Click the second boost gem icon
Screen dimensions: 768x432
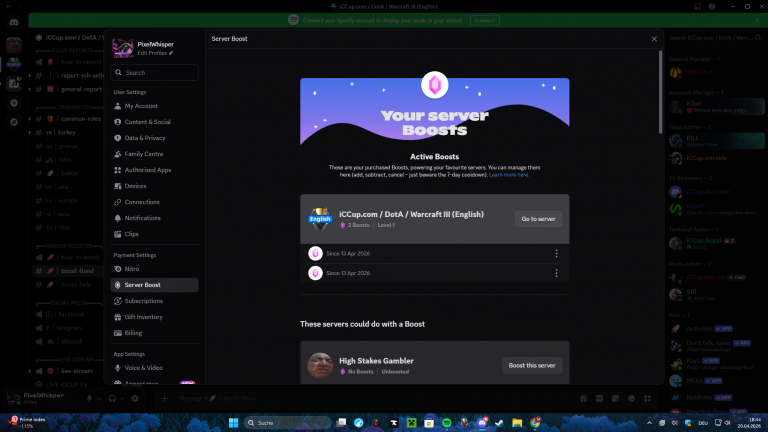[x=315, y=273]
